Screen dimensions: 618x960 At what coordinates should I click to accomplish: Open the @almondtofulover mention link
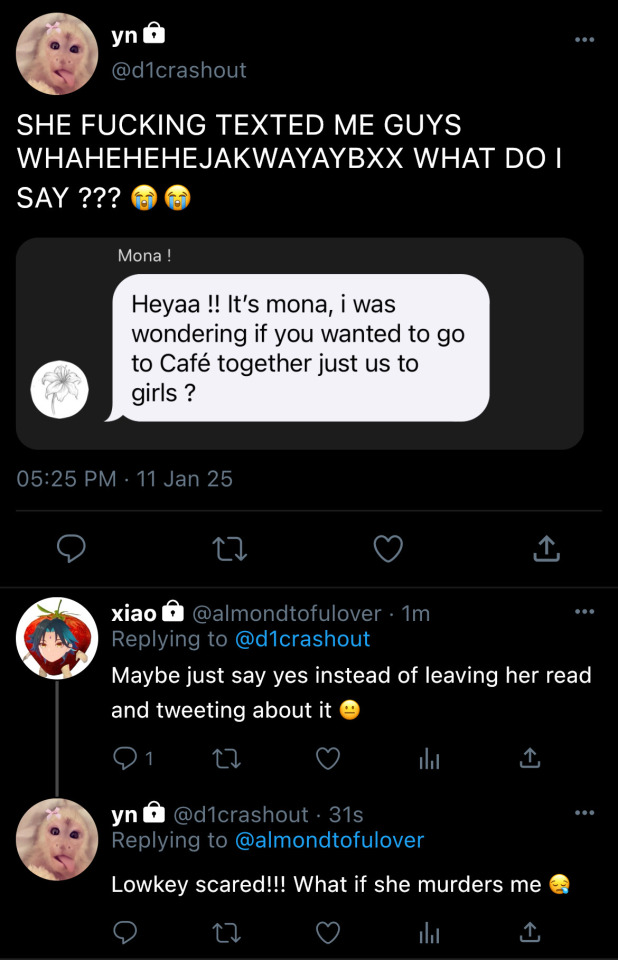pos(329,840)
